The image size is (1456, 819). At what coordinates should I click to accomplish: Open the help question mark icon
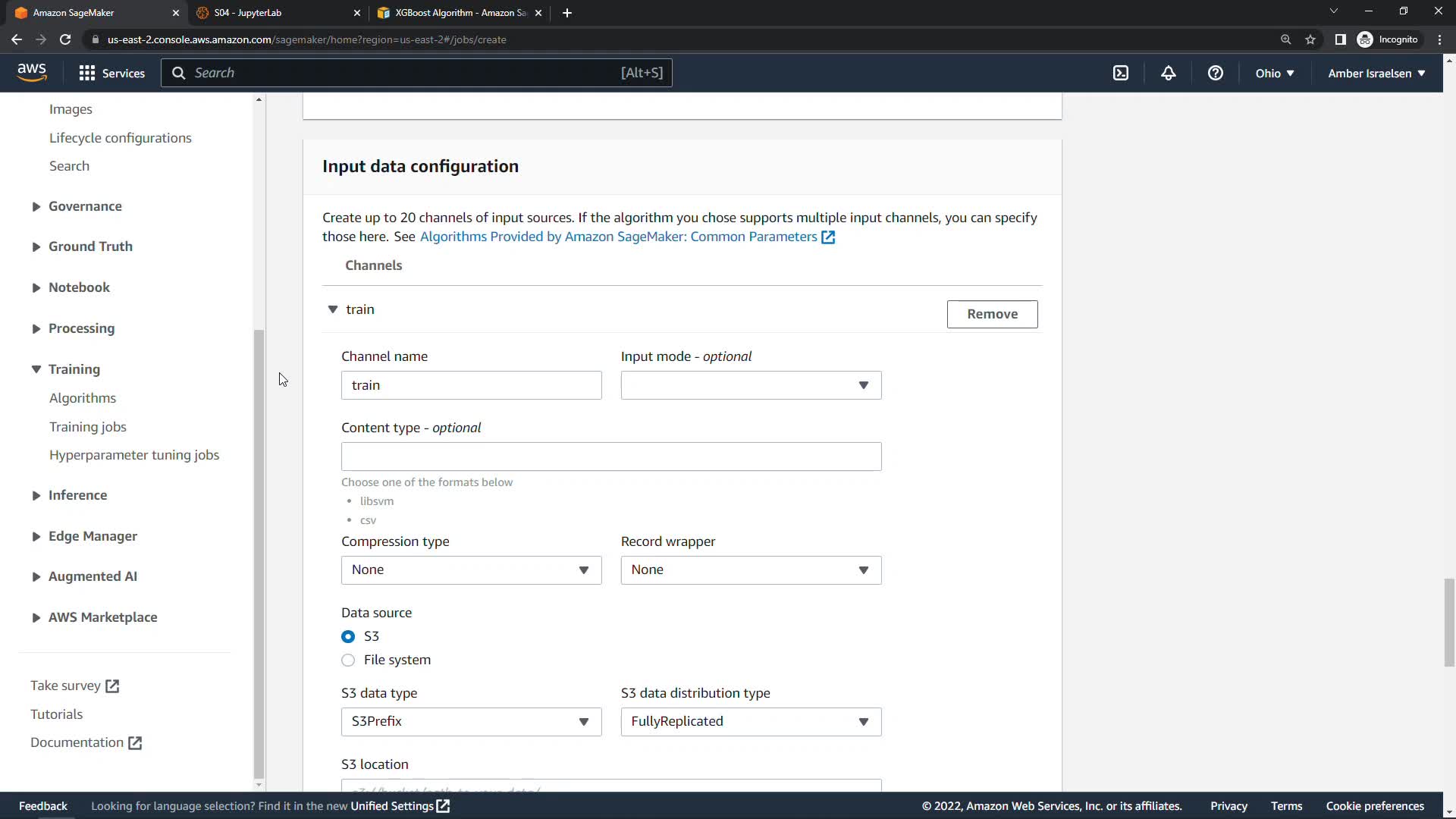(1215, 73)
